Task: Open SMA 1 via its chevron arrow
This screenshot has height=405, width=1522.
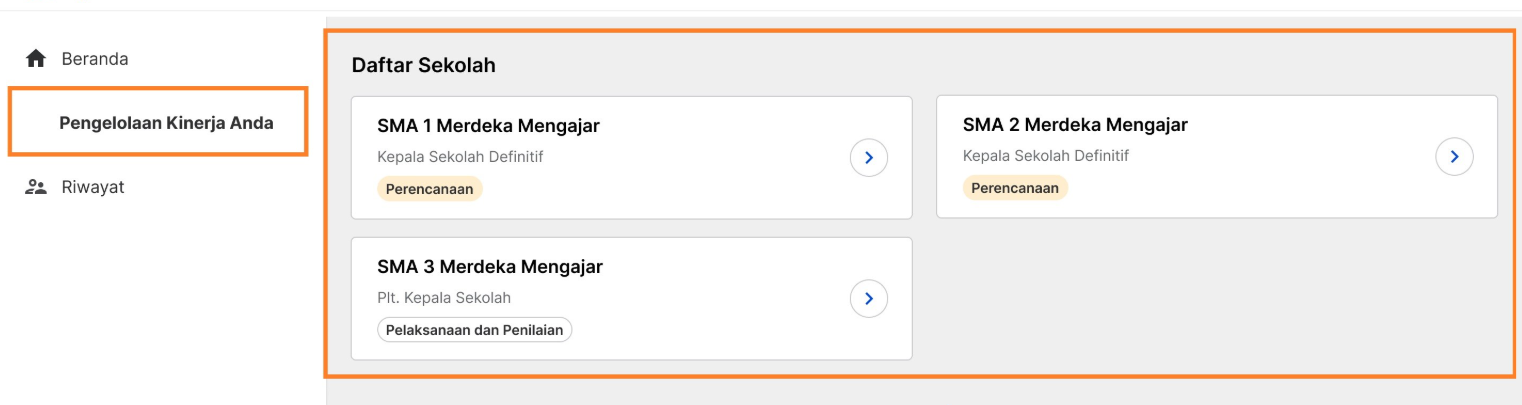Action: [869, 157]
